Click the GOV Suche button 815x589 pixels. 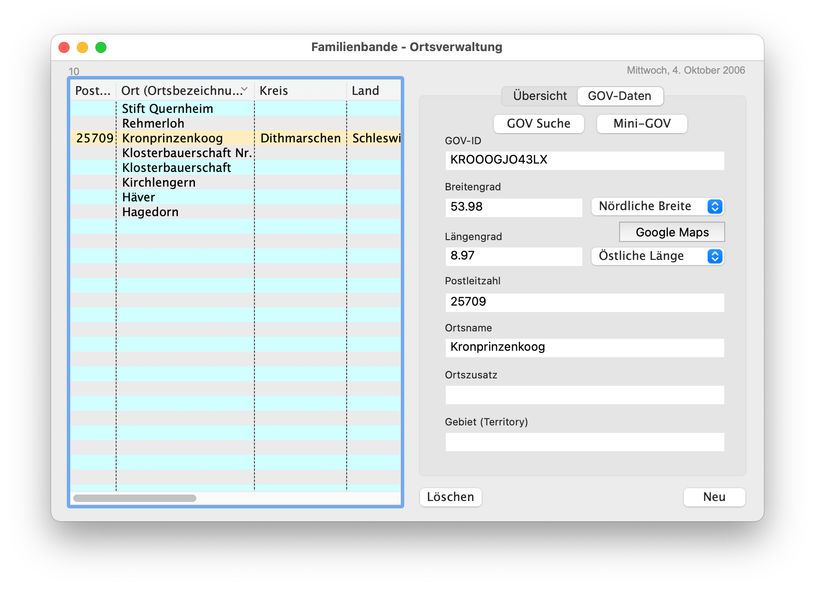point(538,123)
